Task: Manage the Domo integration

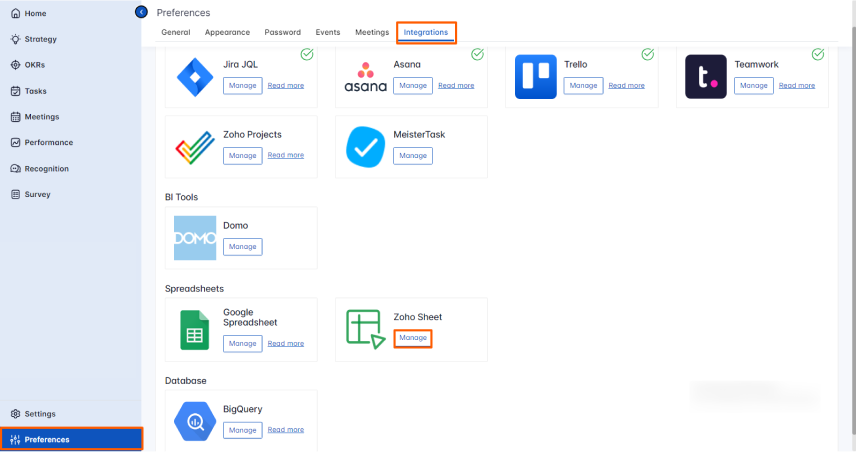Action: coord(242,247)
